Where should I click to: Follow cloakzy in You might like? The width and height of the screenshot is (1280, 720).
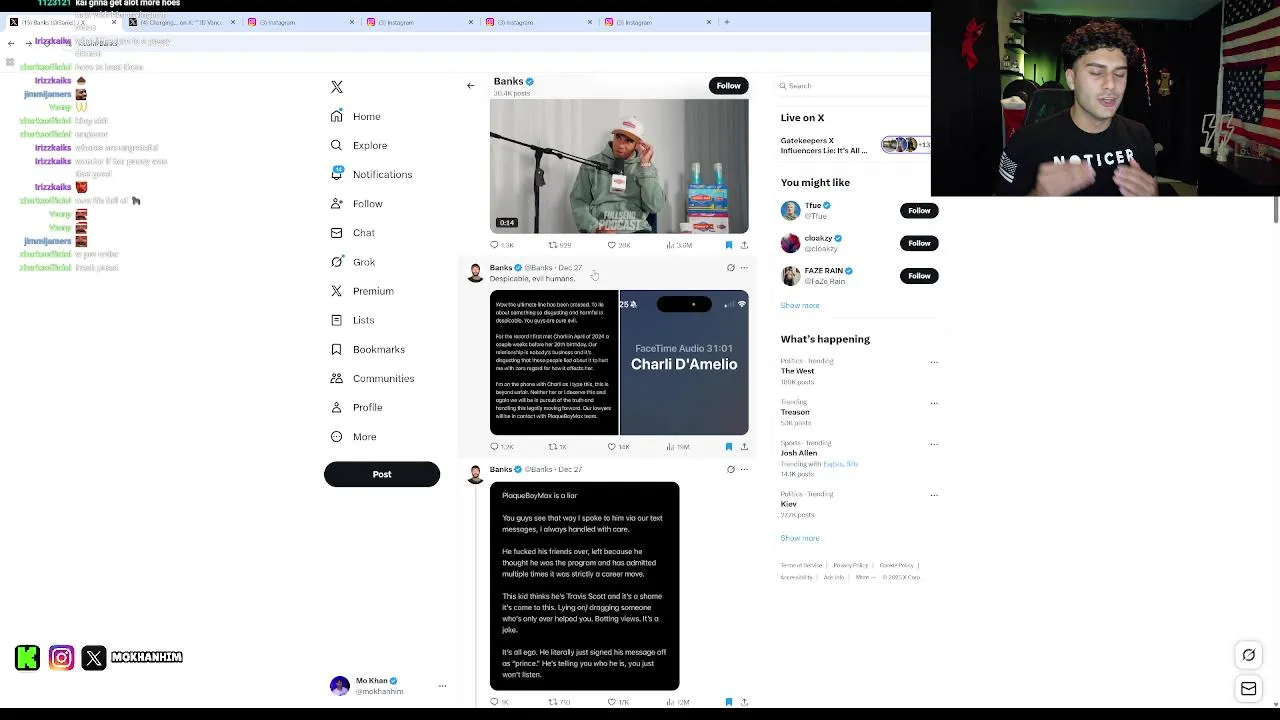tap(919, 243)
